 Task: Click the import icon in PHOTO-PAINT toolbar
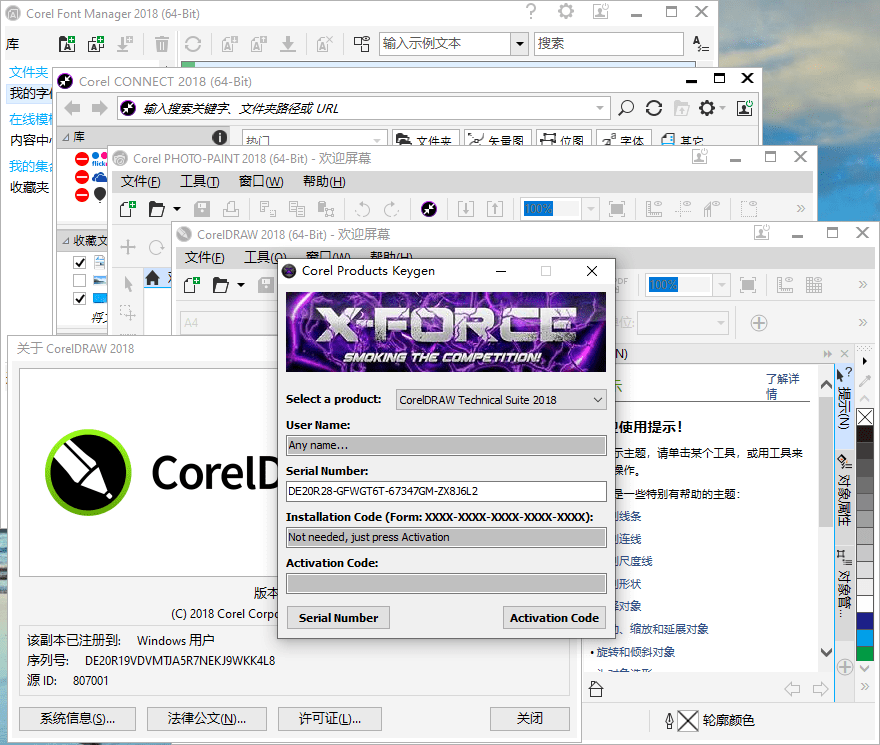[x=466, y=209]
